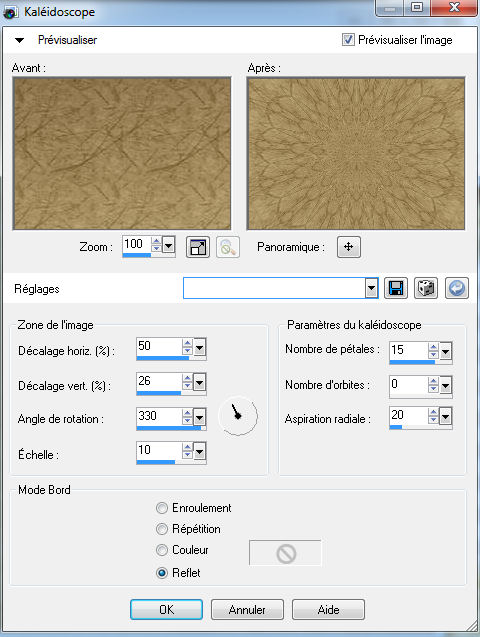Click the save preset floppy disk icon
Image resolution: width=480 pixels, height=637 pixels.
tap(396, 288)
